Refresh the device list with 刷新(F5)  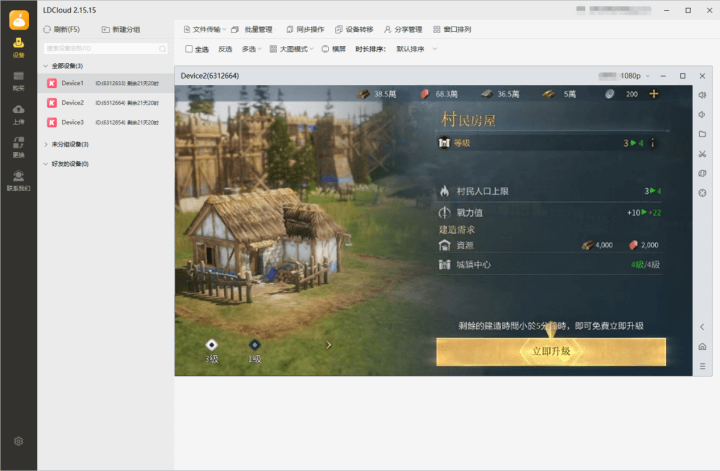tap(62, 29)
